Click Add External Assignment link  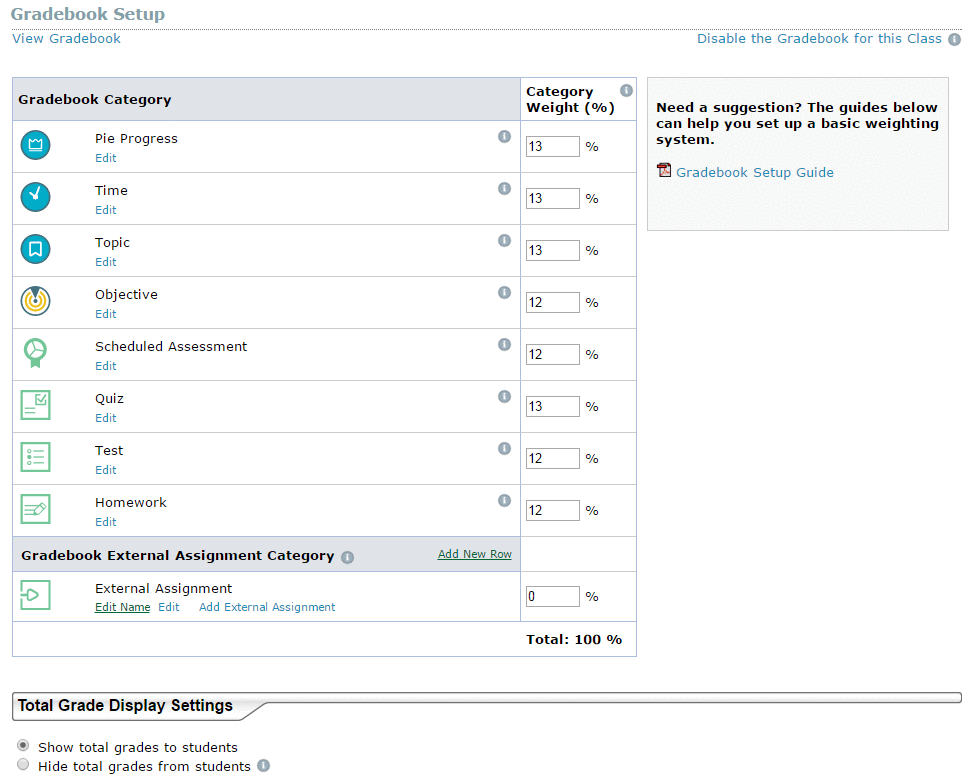coord(267,607)
